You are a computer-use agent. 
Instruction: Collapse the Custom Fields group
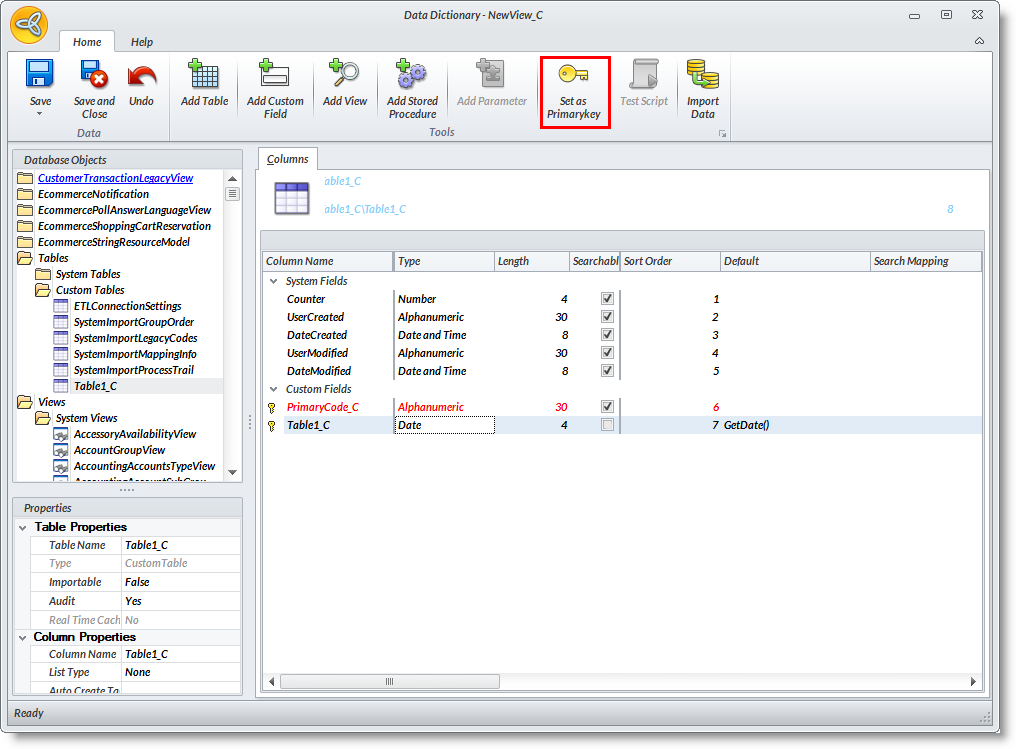click(273, 389)
